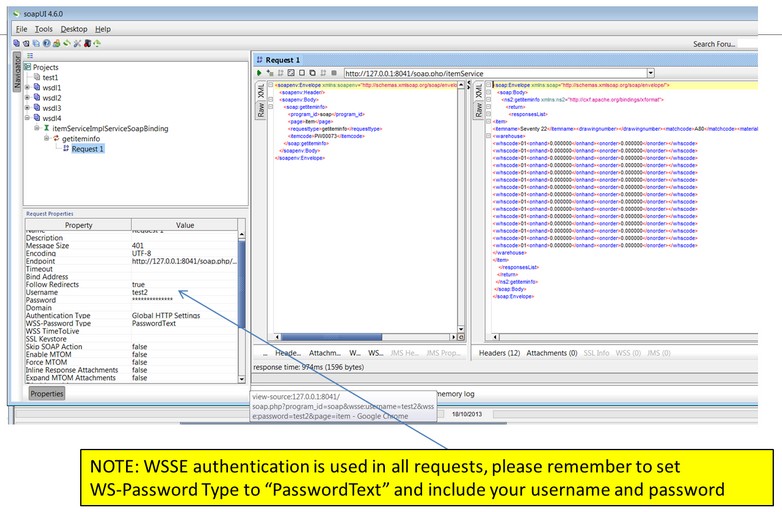Image resolution: width=782 pixels, height=512 pixels.
Task: Click the green Submit request play icon
Action: (x=260, y=73)
